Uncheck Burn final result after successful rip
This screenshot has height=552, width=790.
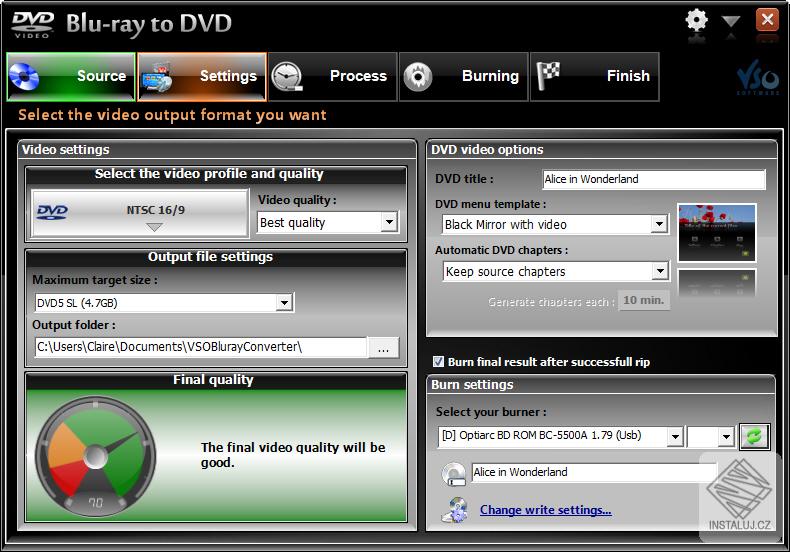(438, 362)
